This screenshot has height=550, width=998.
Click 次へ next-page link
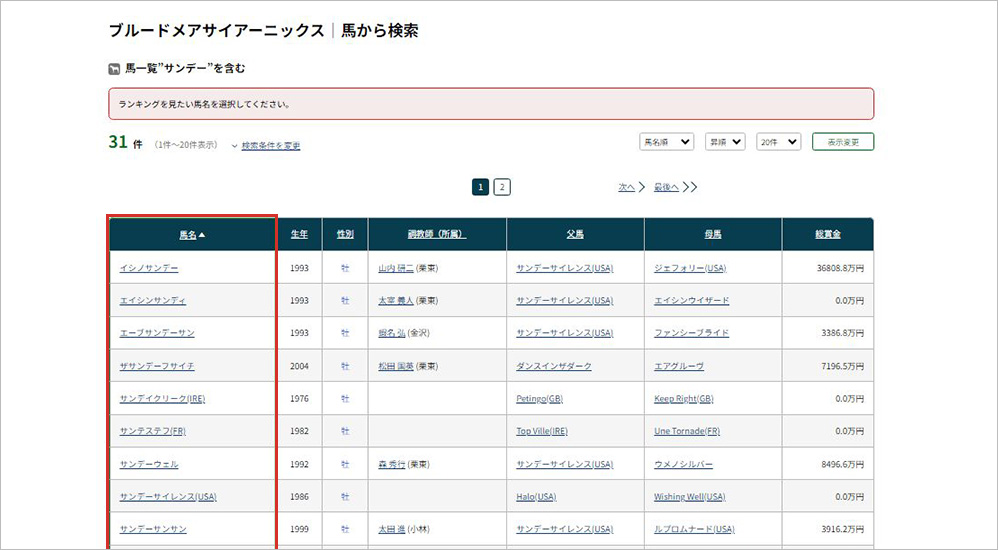point(627,187)
